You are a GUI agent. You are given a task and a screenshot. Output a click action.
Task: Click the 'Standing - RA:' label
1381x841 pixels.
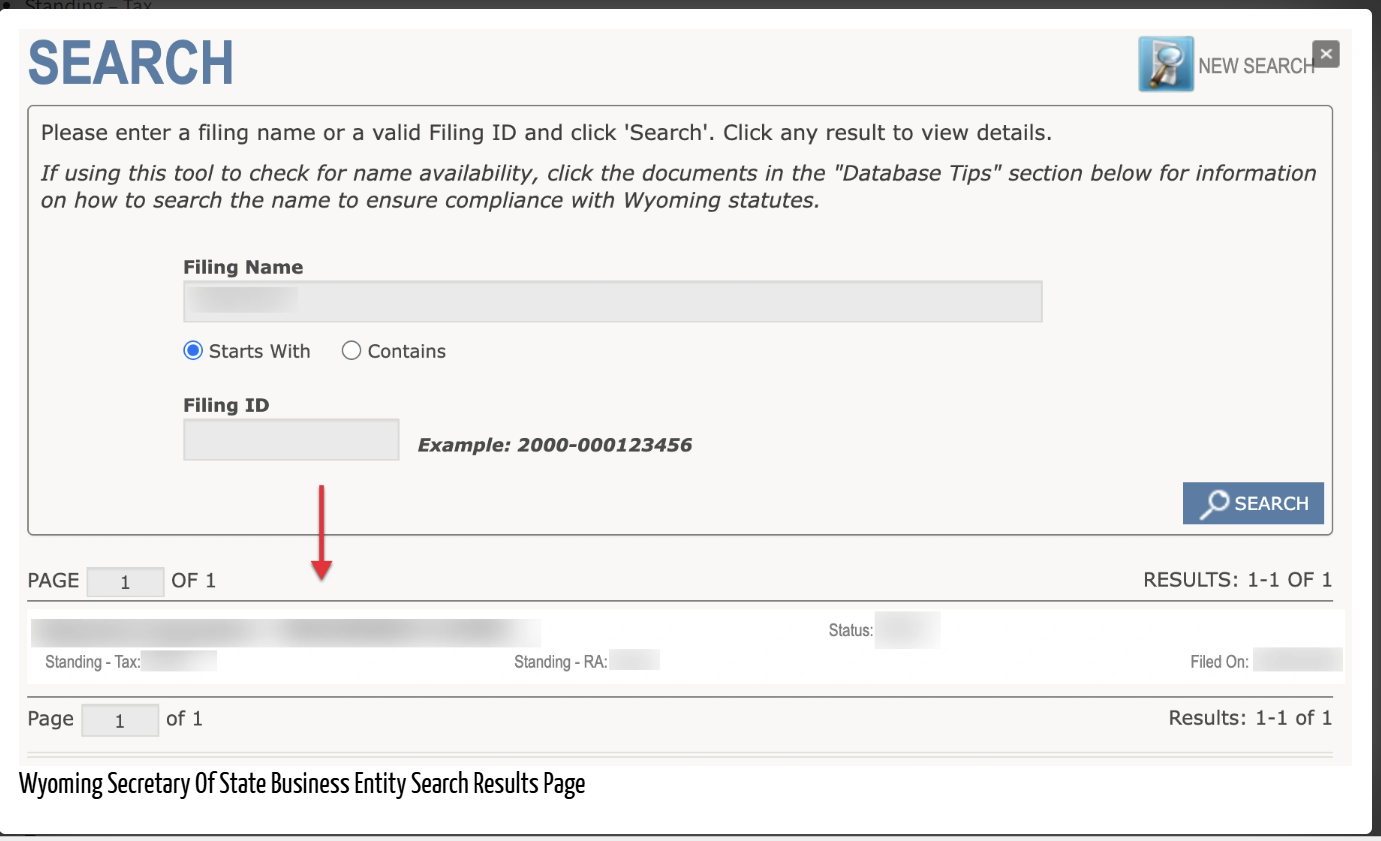pyautogui.click(x=561, y=662)
